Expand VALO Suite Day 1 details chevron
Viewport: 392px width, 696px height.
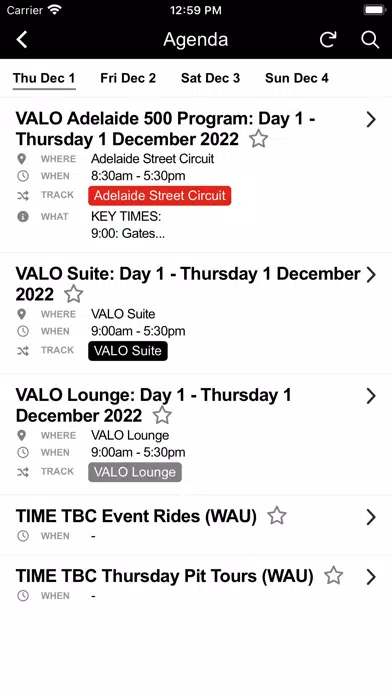coord(371,275)
